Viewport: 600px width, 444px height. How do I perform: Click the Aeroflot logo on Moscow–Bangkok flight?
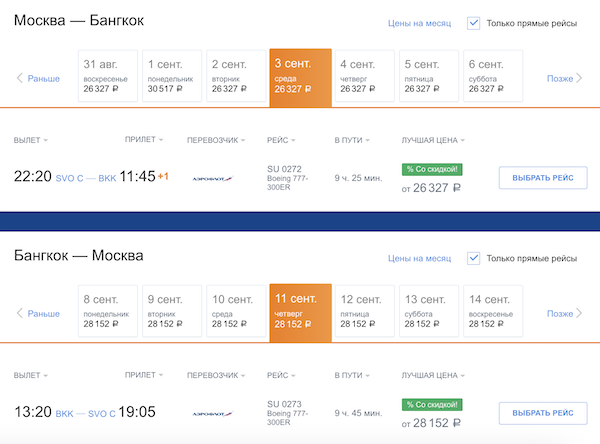coord(211,178)
